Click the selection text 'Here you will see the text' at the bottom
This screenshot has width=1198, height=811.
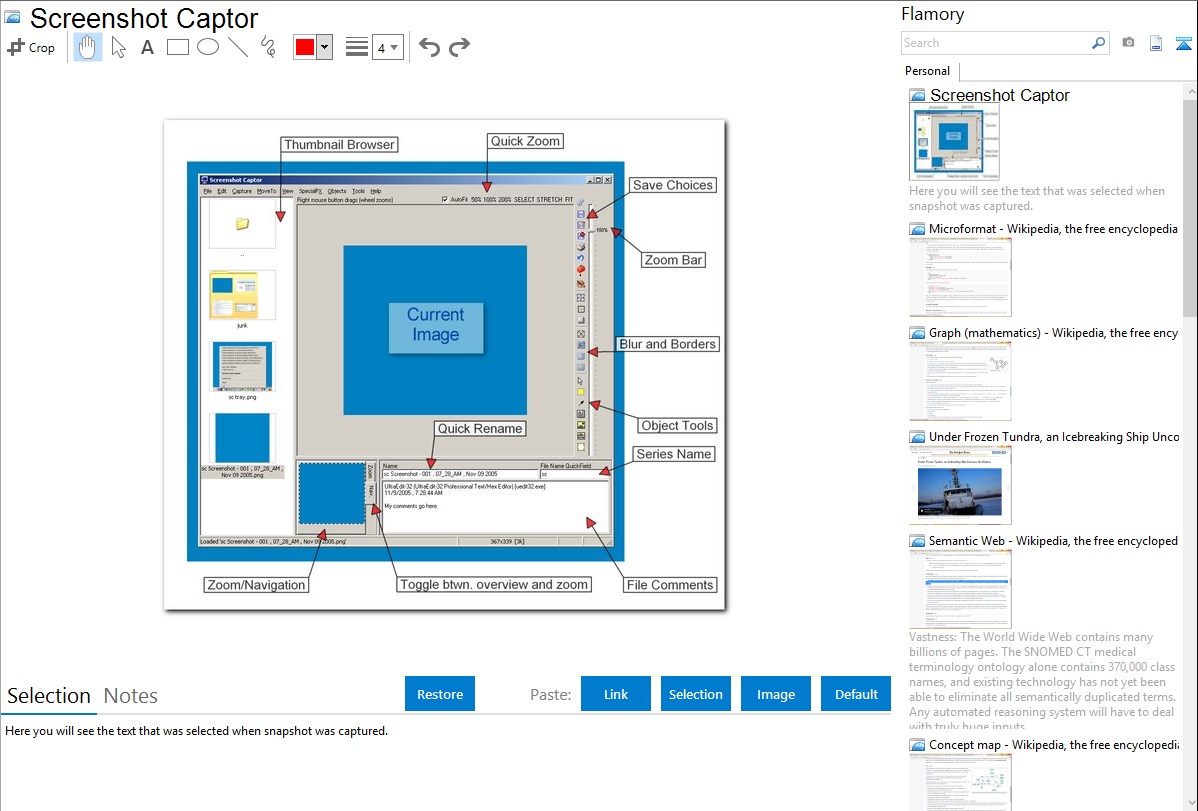196,731
